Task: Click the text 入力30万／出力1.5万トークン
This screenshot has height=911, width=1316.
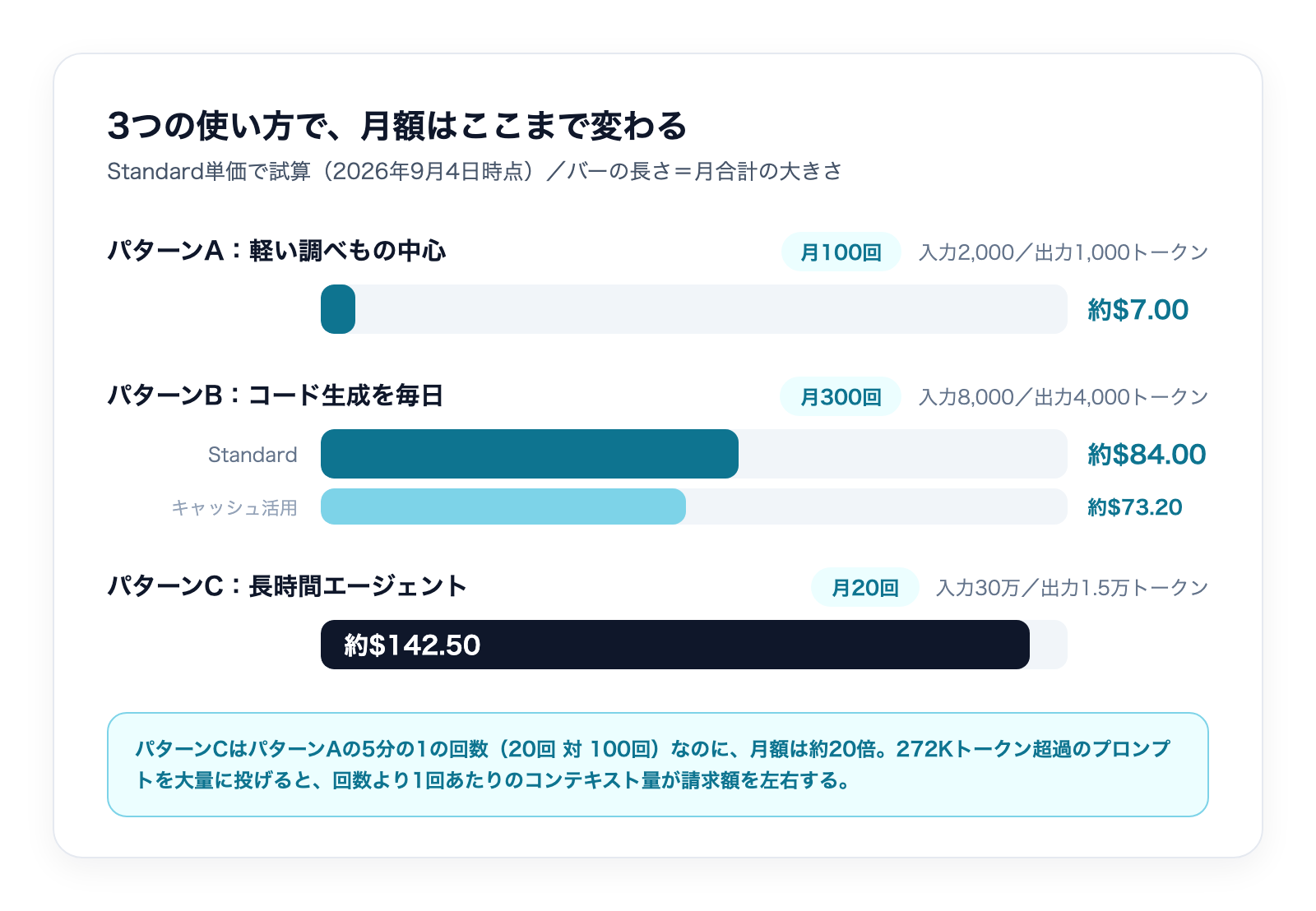Action: pos(1073,588)
